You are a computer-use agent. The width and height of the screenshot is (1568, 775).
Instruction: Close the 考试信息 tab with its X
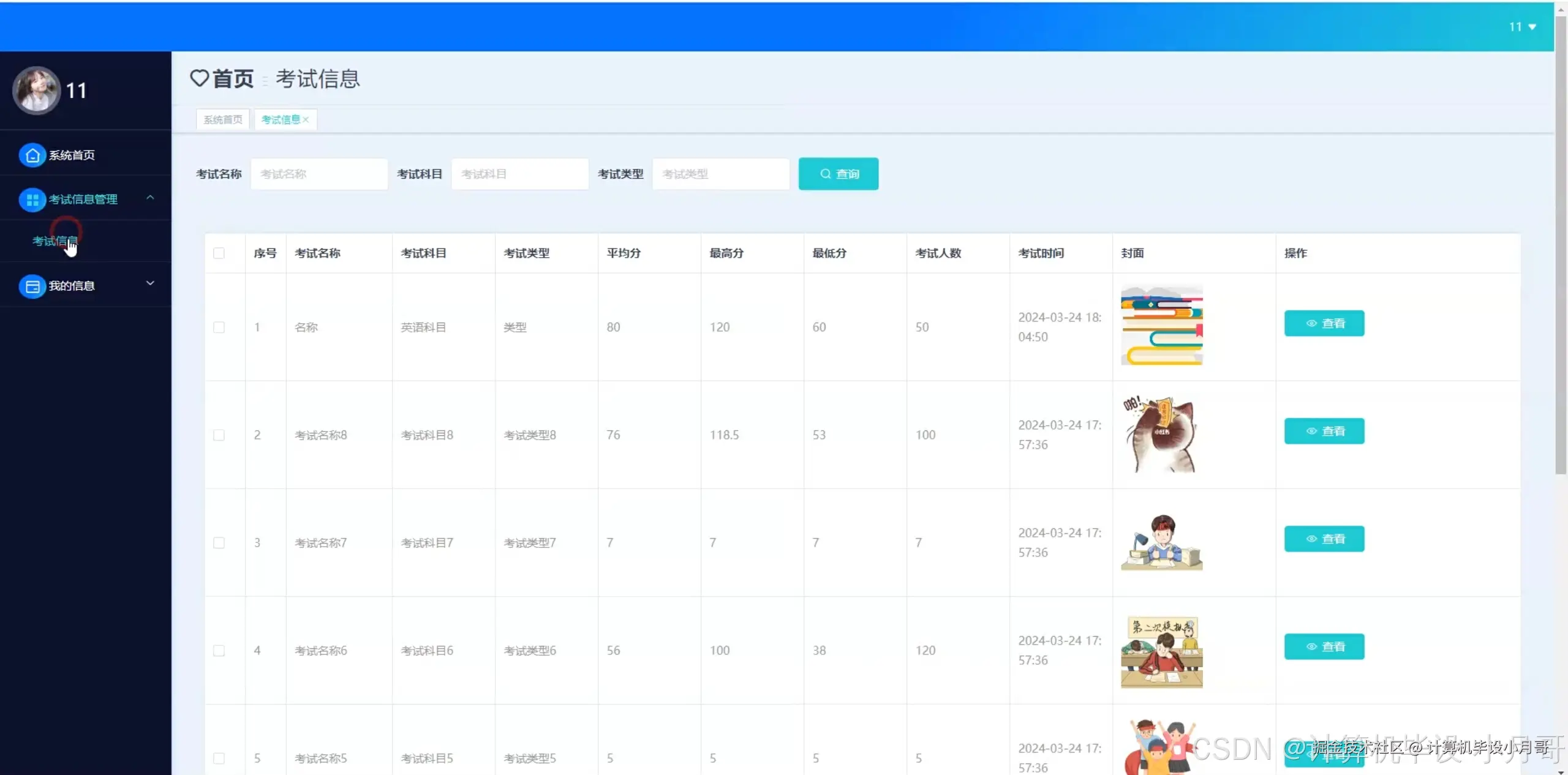306,120
